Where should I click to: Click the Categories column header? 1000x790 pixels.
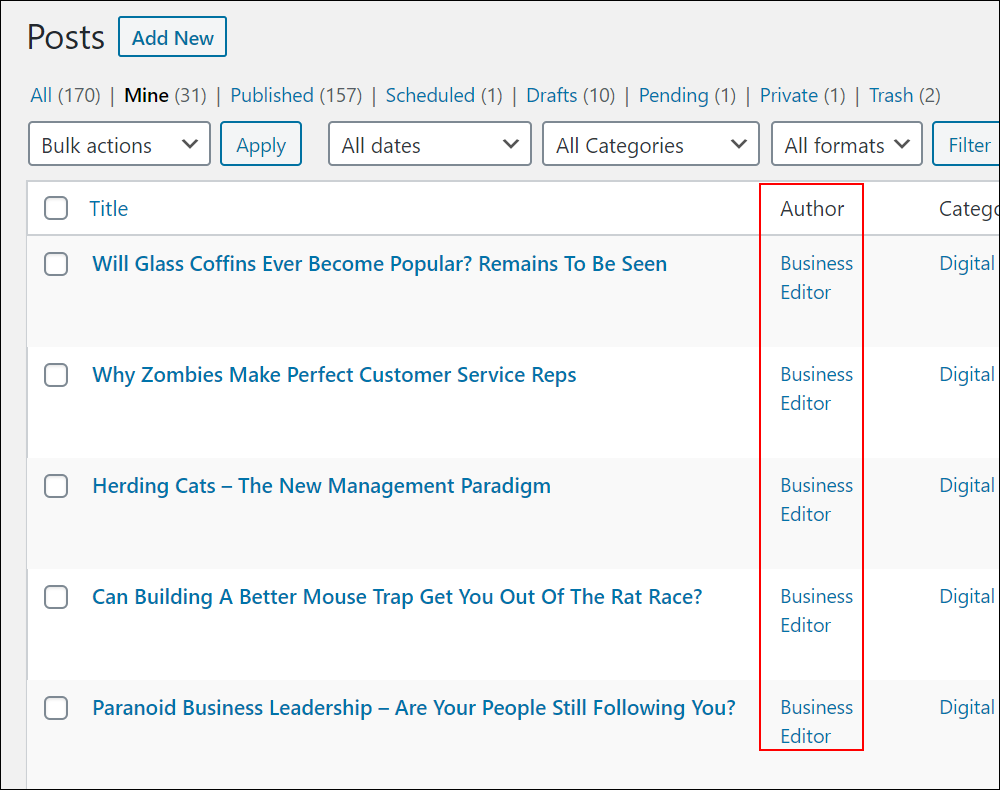pos(969,208)
